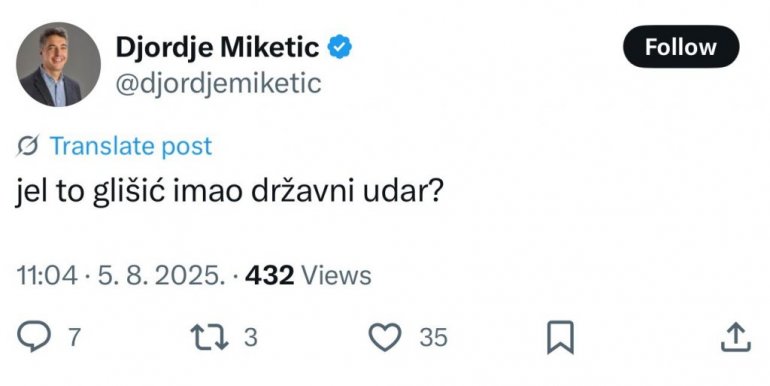Screen dimensions: 770x386
Task: Open the share upload icon
Action: [736, 337]
